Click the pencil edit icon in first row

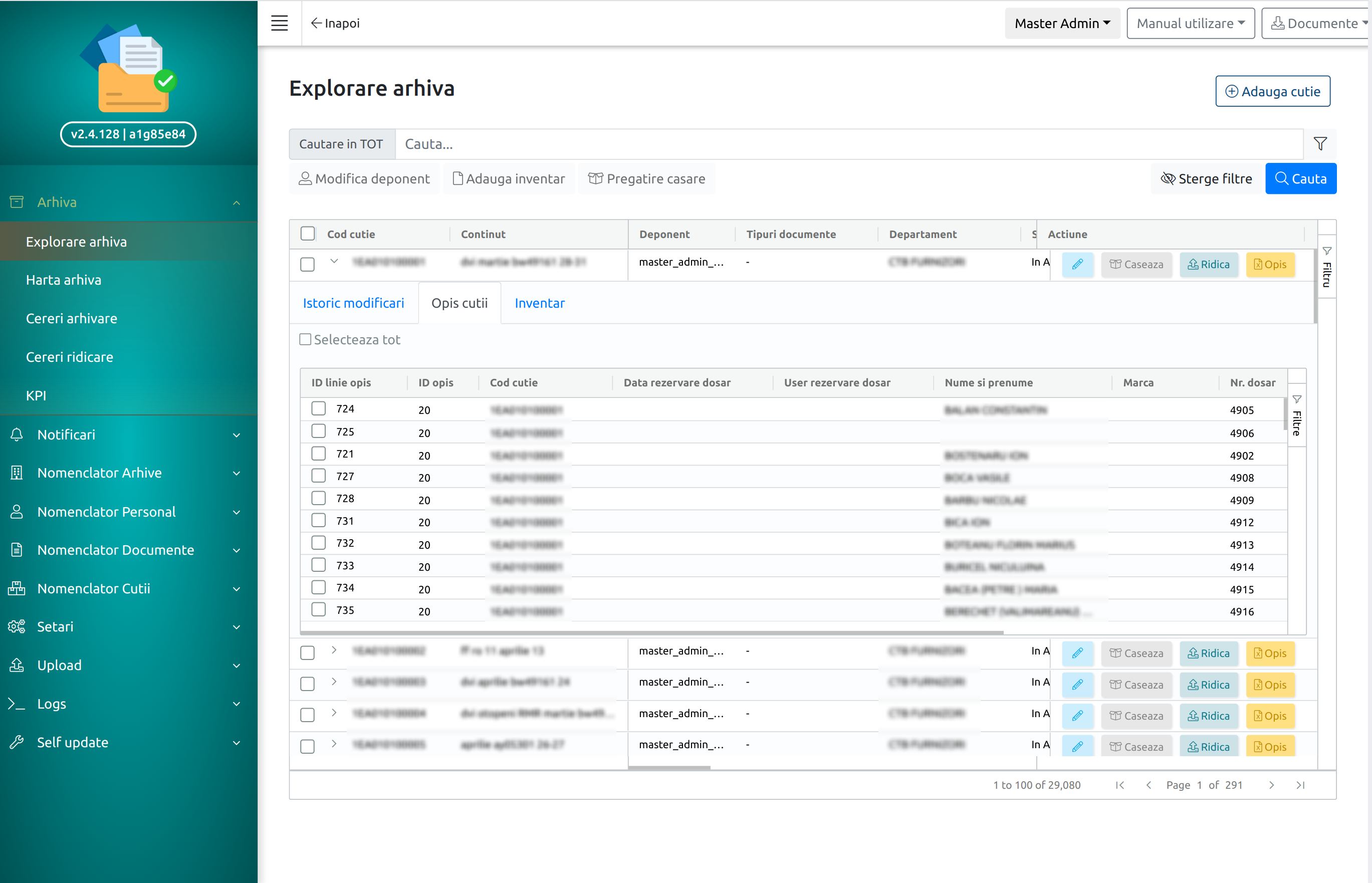coord(1077,264)
